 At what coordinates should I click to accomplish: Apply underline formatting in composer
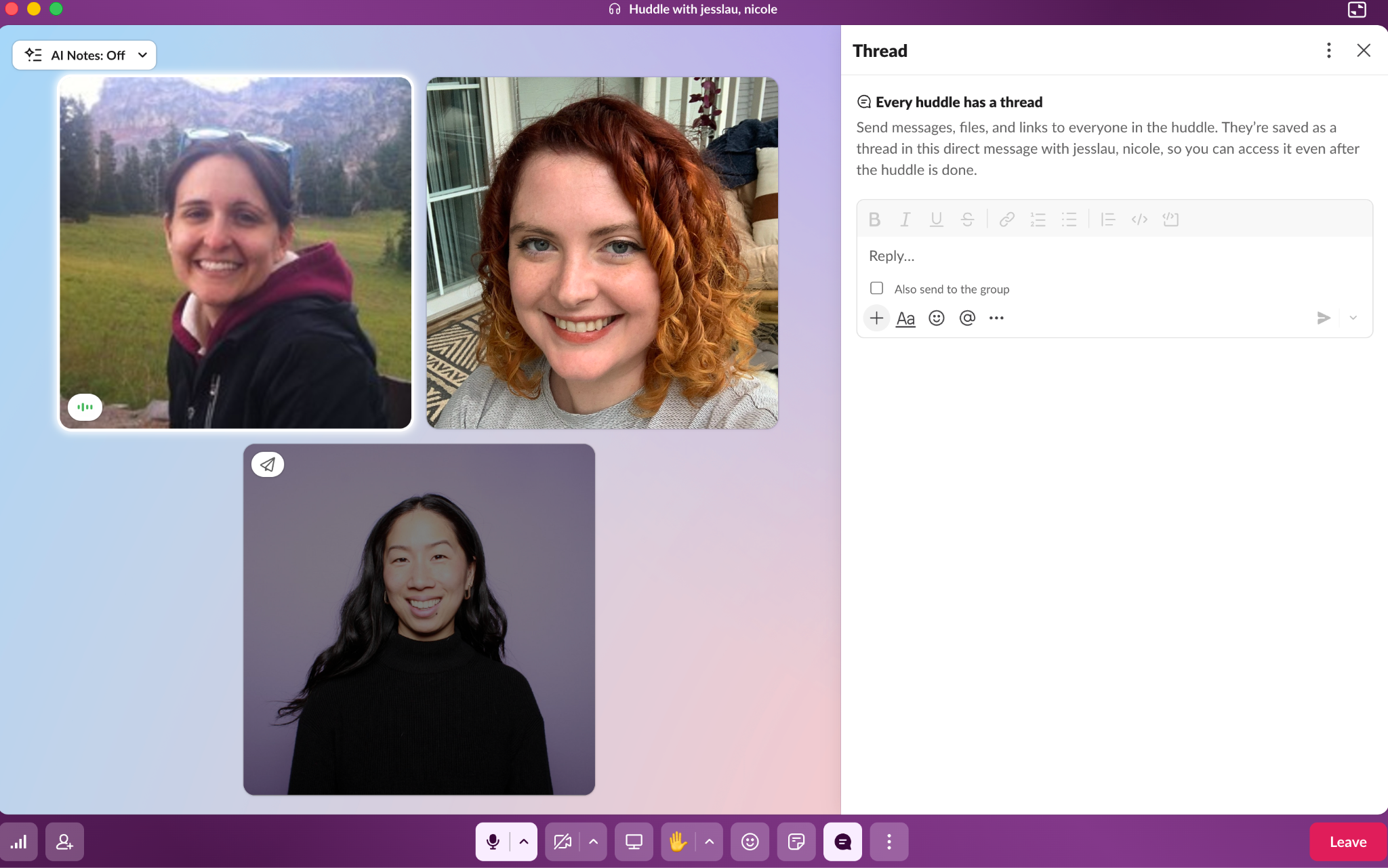tap(936, 219)
